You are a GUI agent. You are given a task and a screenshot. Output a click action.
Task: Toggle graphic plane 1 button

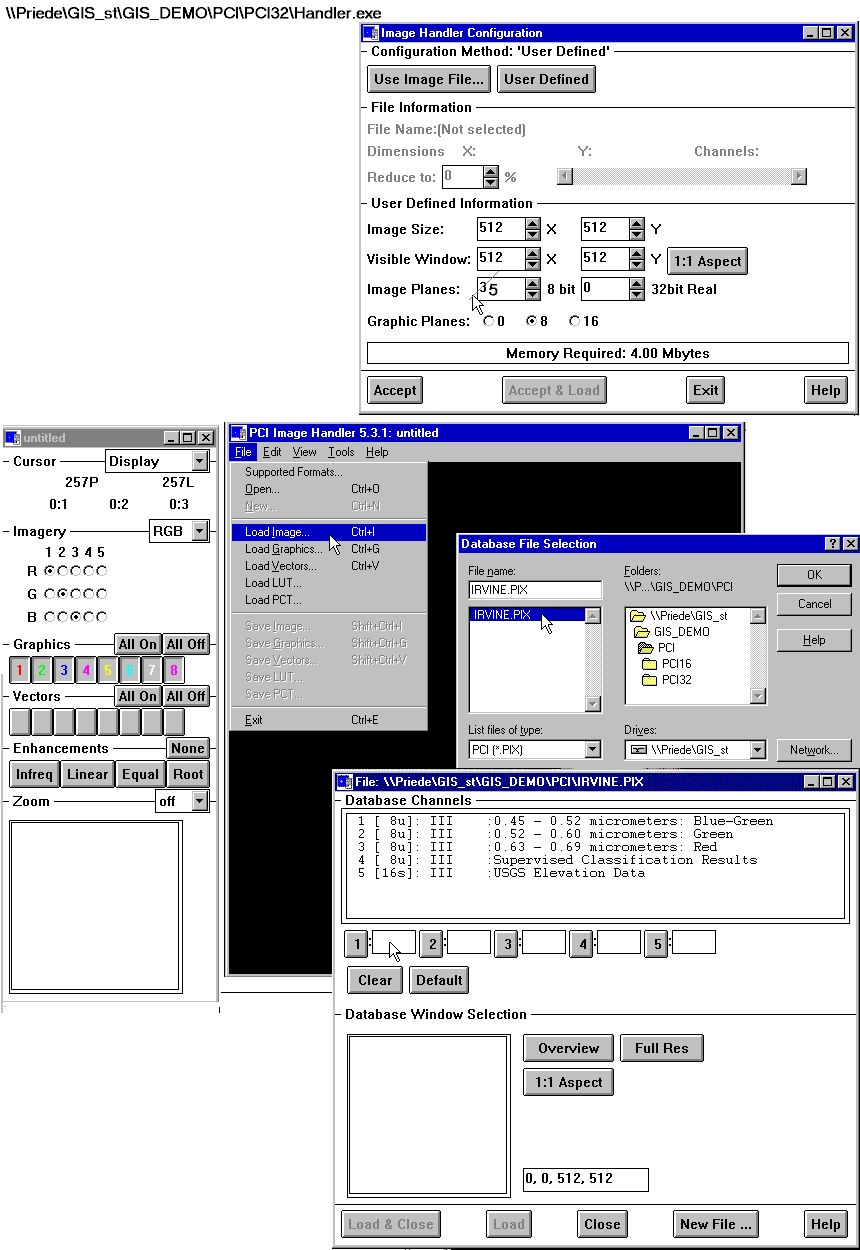coord(20,671)
